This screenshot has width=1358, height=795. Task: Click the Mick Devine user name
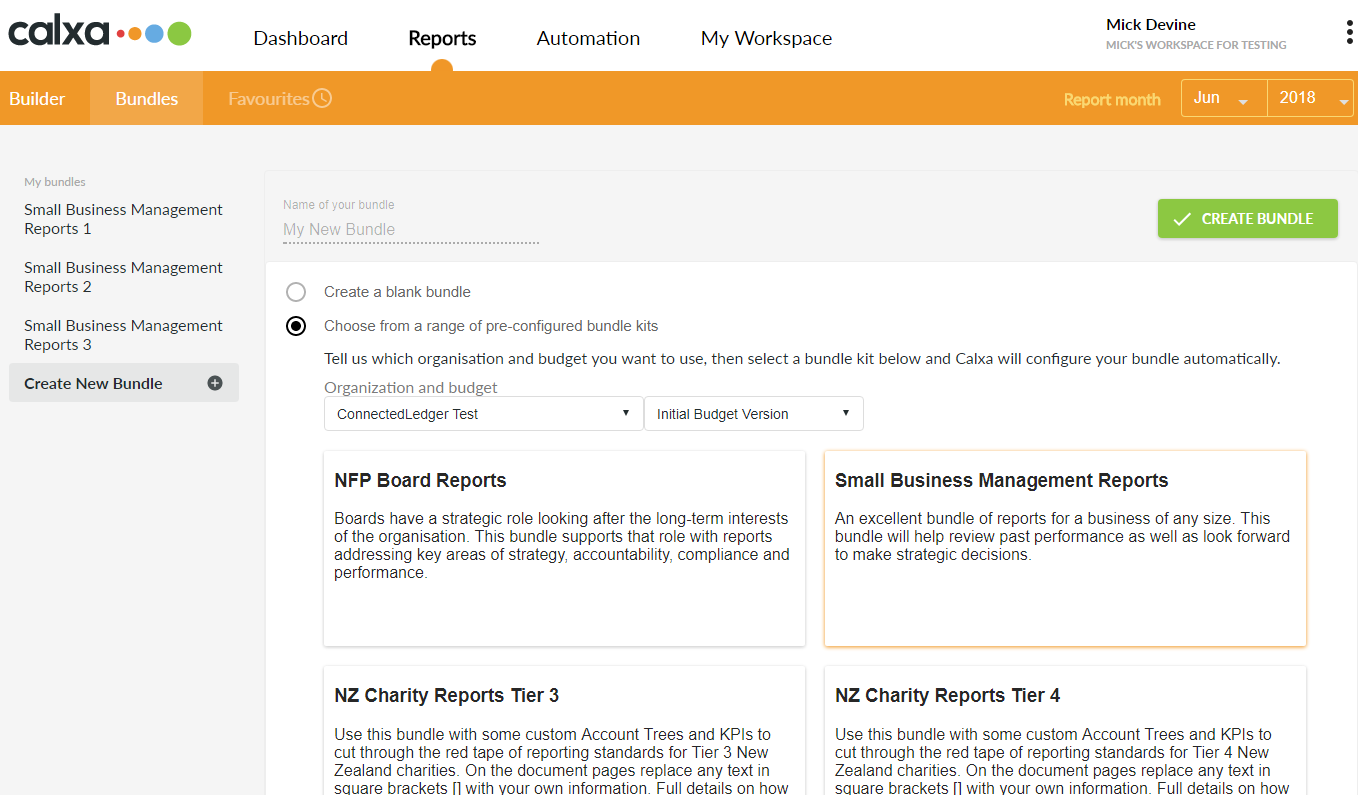tap(1151, 24)
